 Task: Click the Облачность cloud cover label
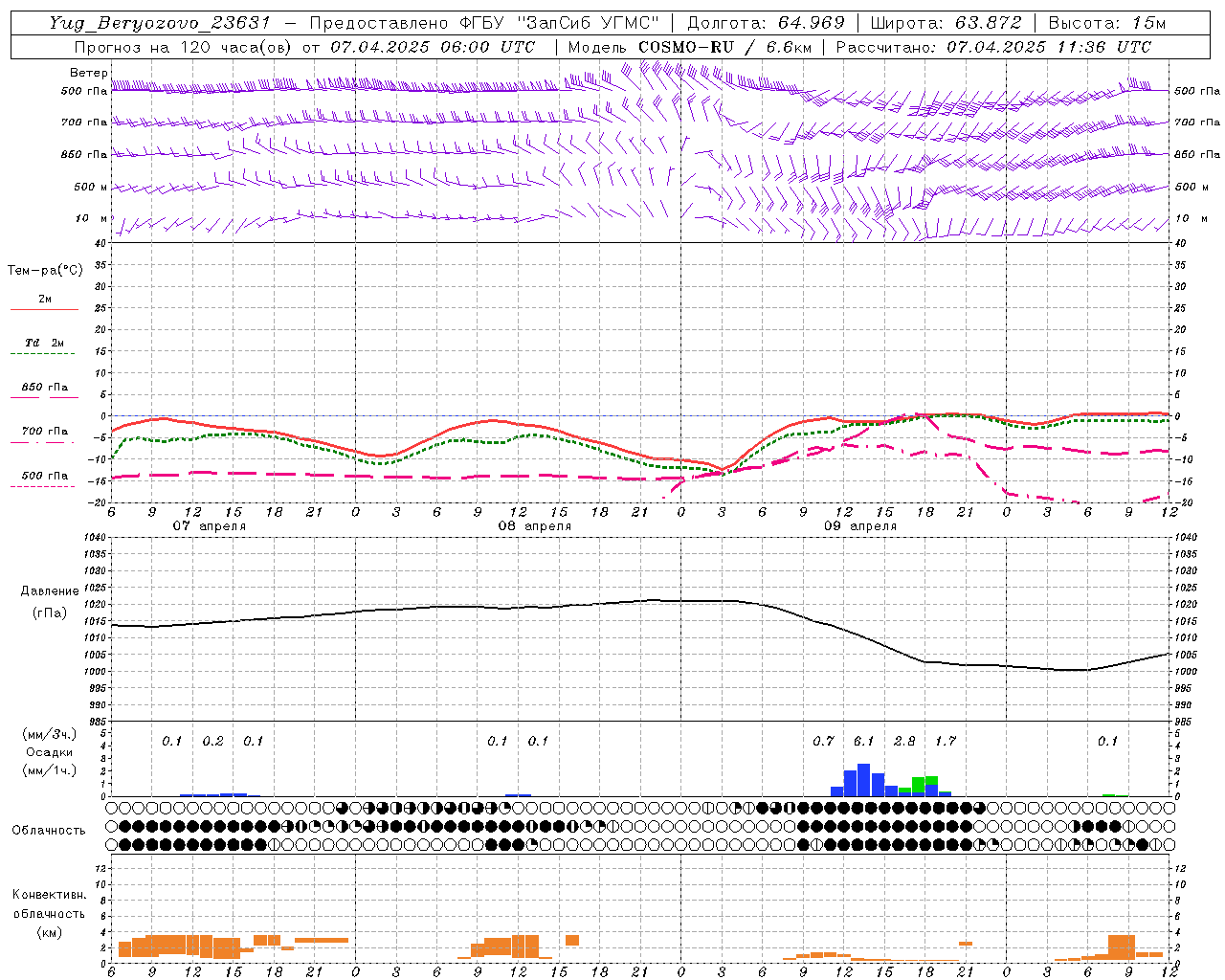[49, 831]
